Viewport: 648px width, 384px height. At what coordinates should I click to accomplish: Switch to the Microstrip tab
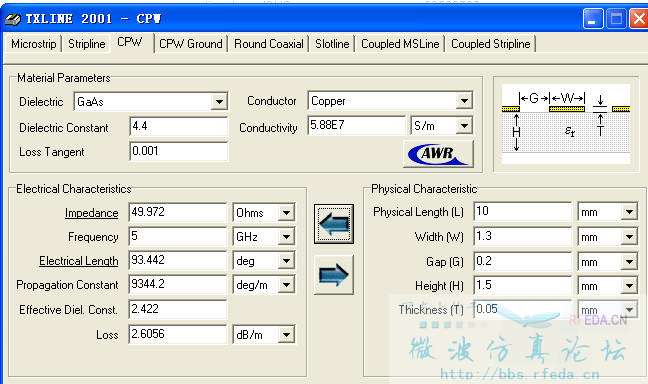point(34,44)
